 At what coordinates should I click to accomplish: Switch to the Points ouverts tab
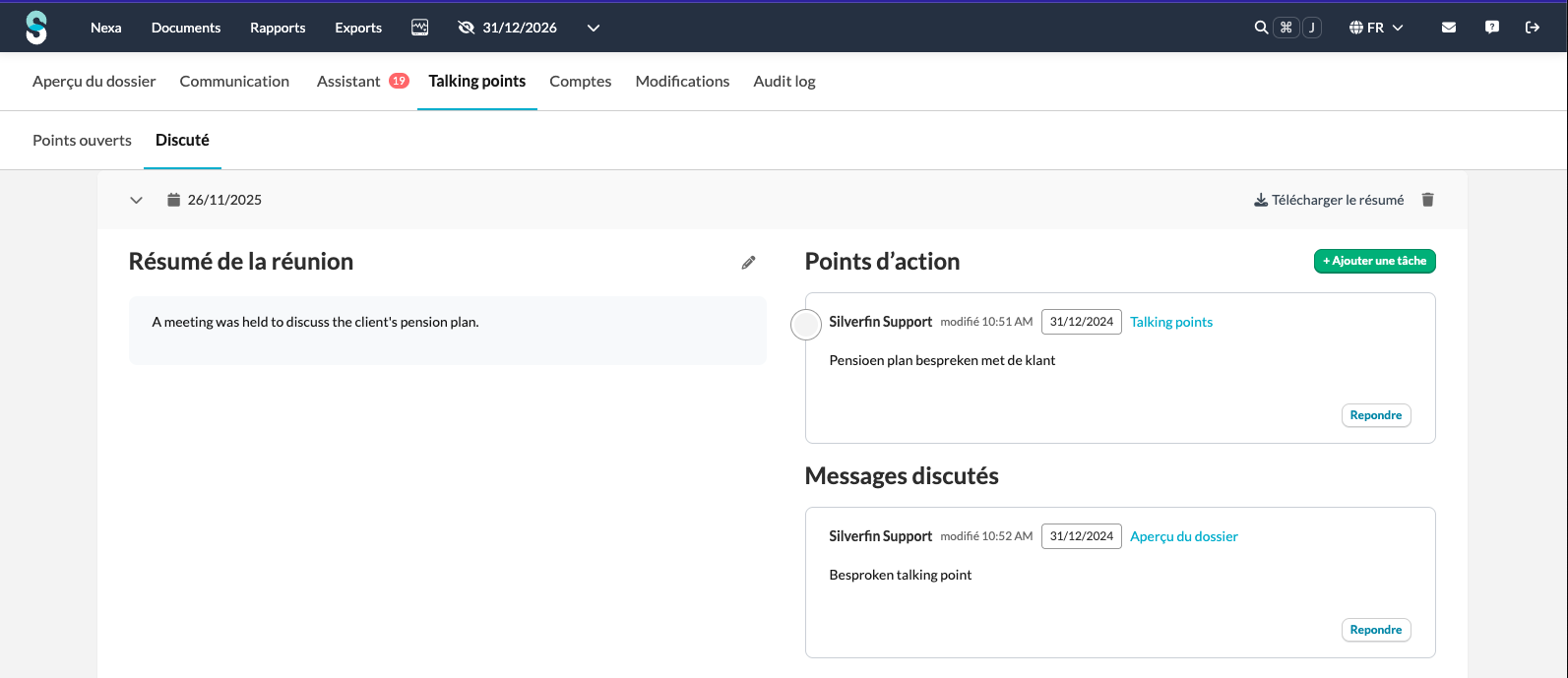(x=82, y=140)
